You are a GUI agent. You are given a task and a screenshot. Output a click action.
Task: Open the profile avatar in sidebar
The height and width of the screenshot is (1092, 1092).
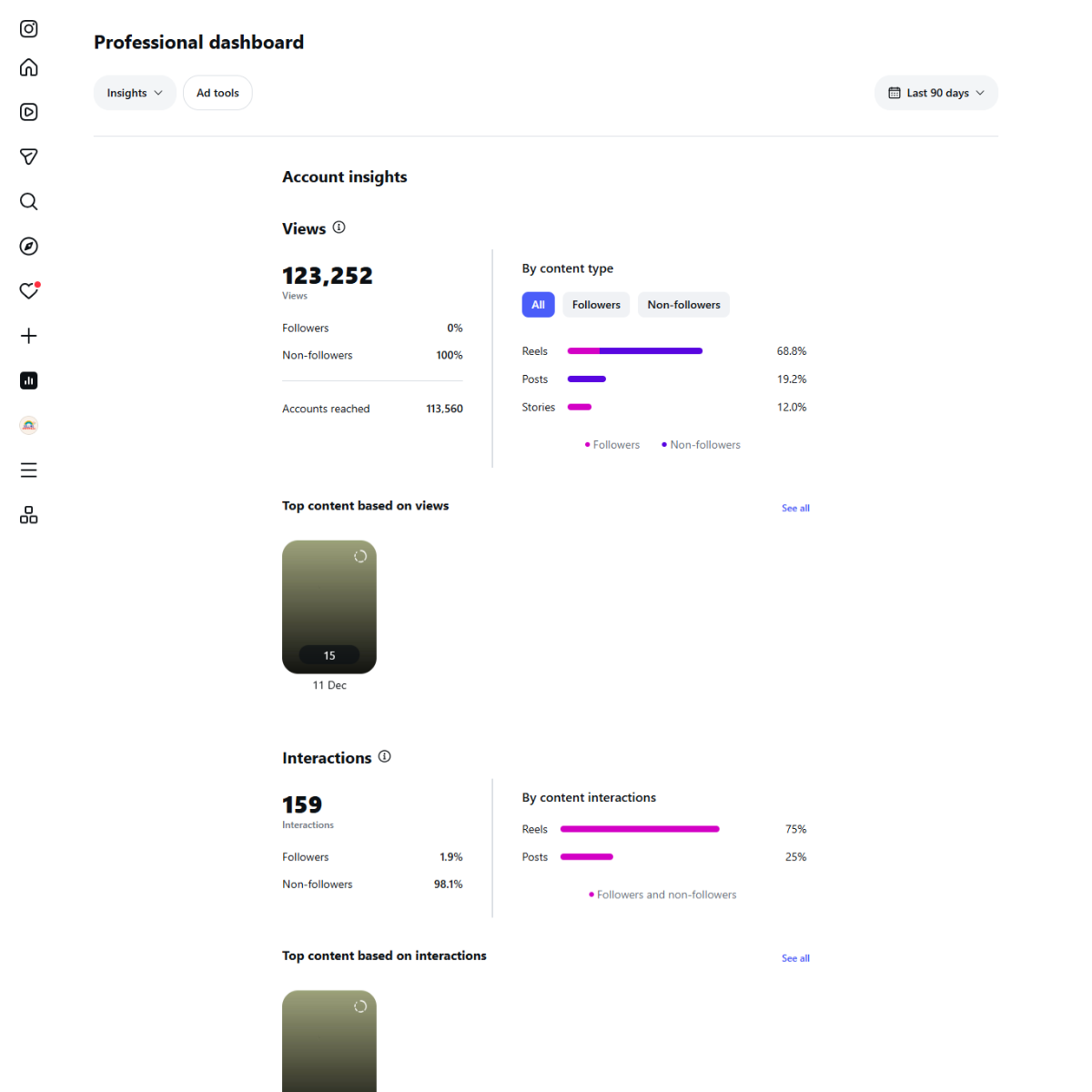29,425
